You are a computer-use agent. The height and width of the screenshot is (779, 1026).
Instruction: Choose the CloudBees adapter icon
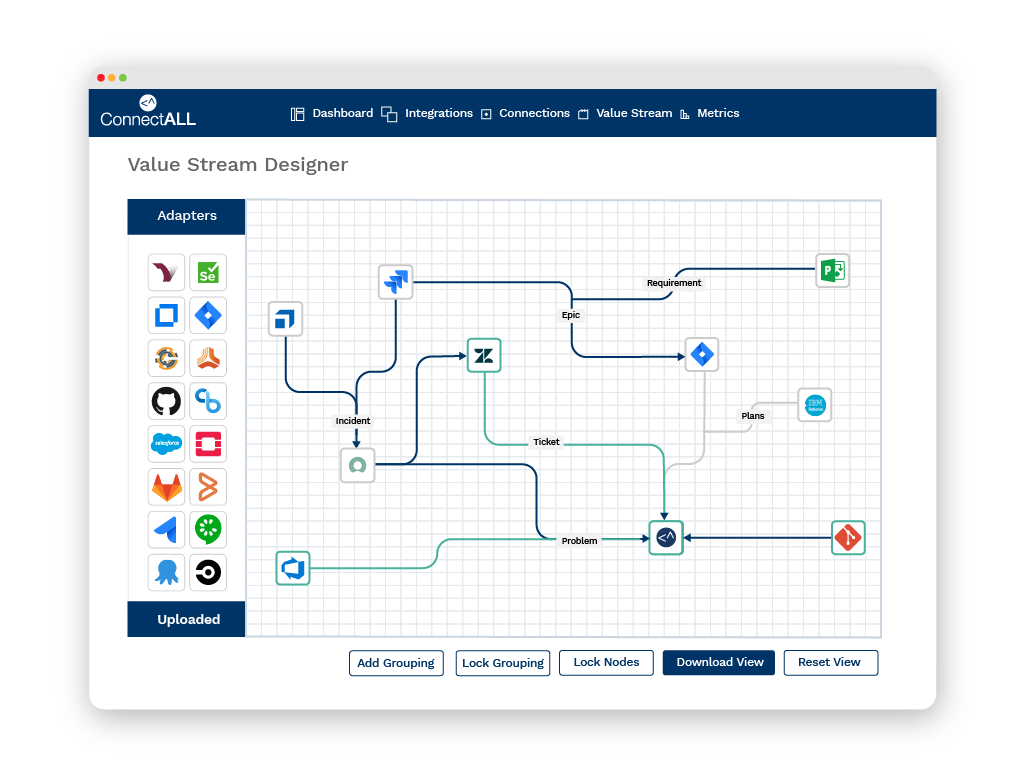(208, 401)
